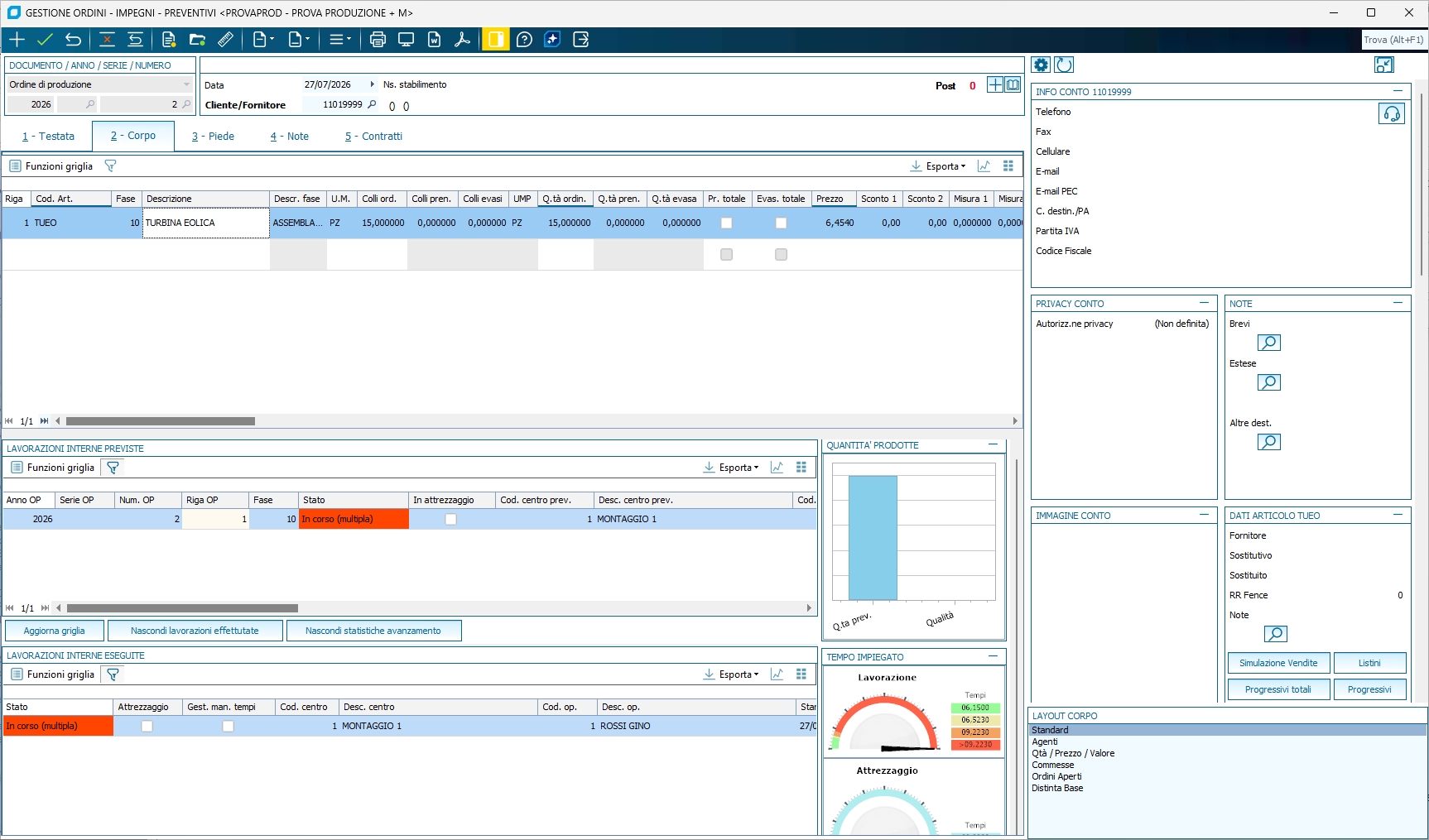The image size is (1429, 840).
Task: Click the green checkmark confirm icon
Action: [x=45, y=40]
